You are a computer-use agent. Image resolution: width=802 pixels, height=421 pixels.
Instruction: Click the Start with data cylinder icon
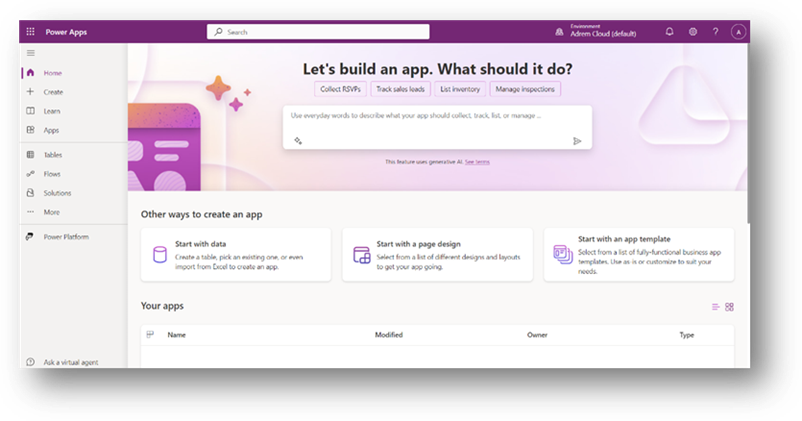coord(160,255)
